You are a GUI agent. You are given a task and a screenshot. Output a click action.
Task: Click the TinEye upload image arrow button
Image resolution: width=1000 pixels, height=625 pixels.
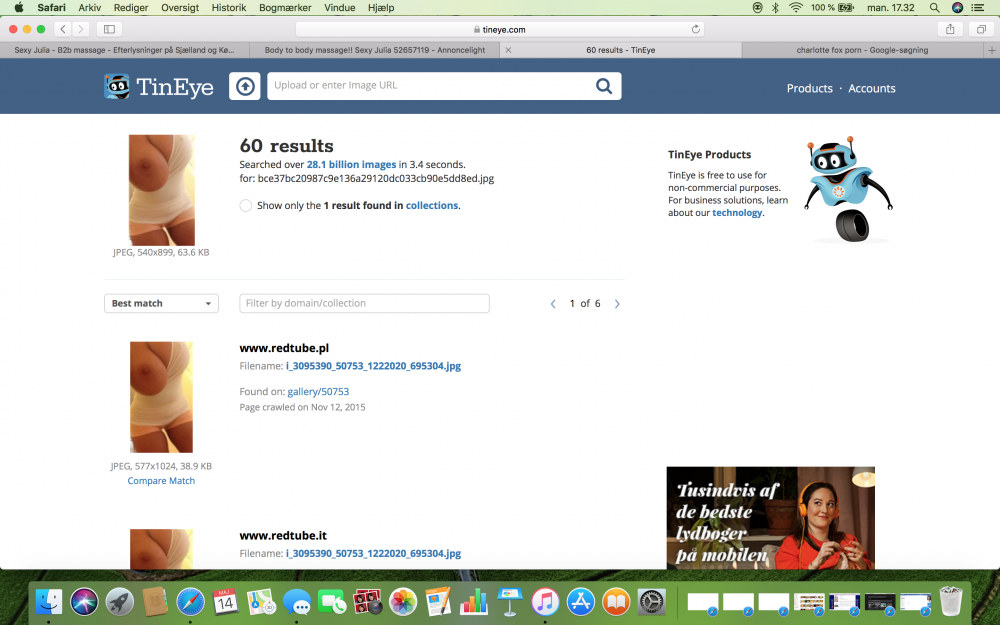(245, 86)
